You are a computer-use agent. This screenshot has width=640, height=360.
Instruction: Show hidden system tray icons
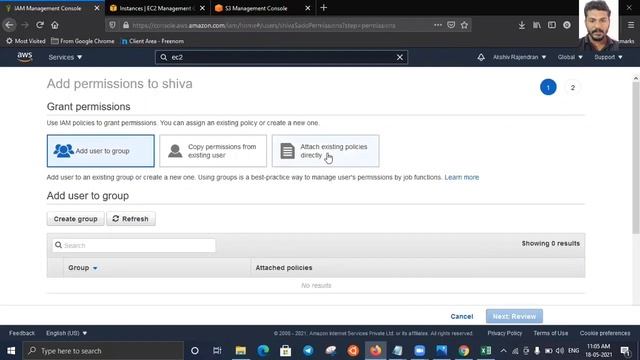[x=503, y=351]
